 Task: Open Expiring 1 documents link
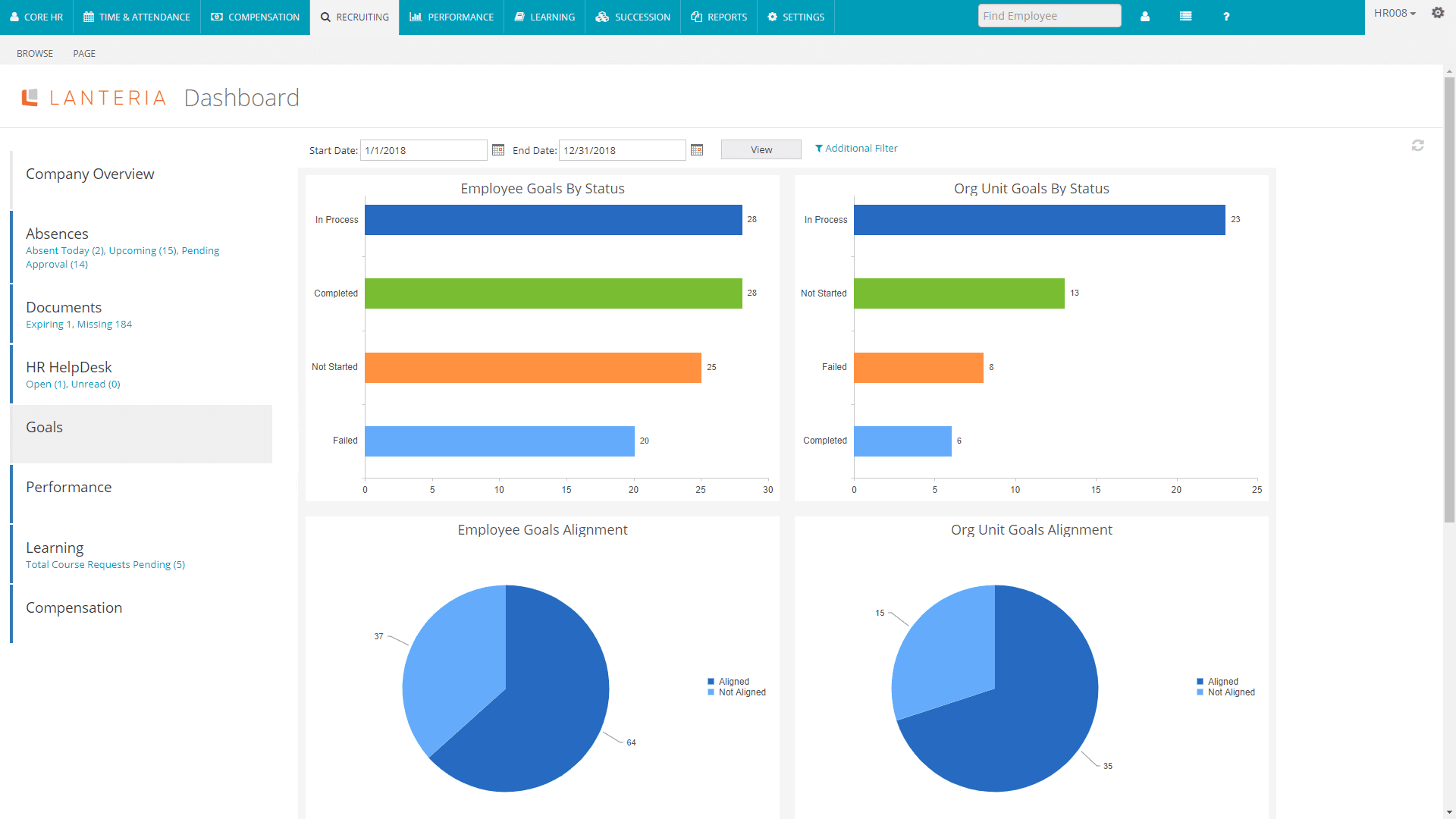pos(49,324)
